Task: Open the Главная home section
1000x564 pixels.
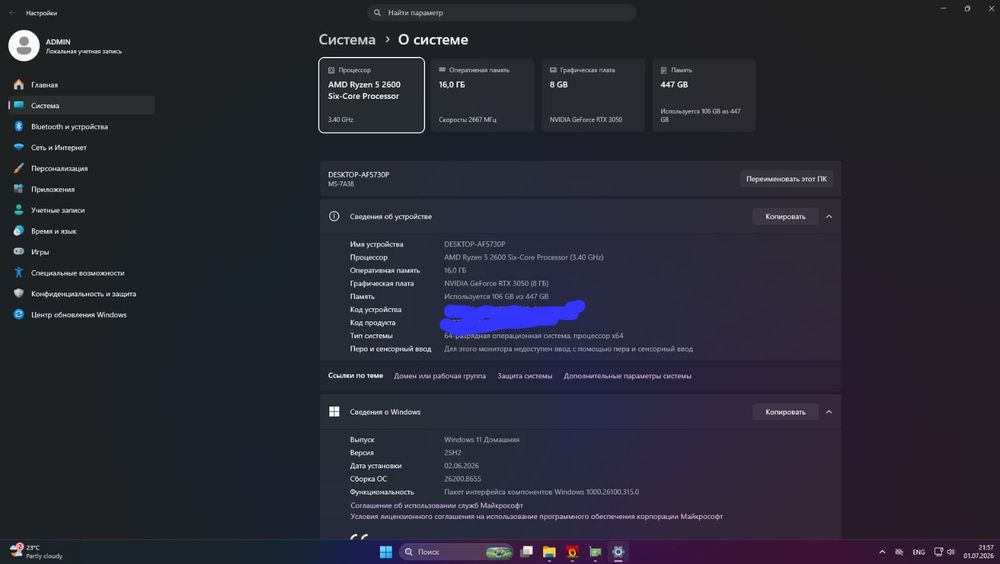Action: 81,84
